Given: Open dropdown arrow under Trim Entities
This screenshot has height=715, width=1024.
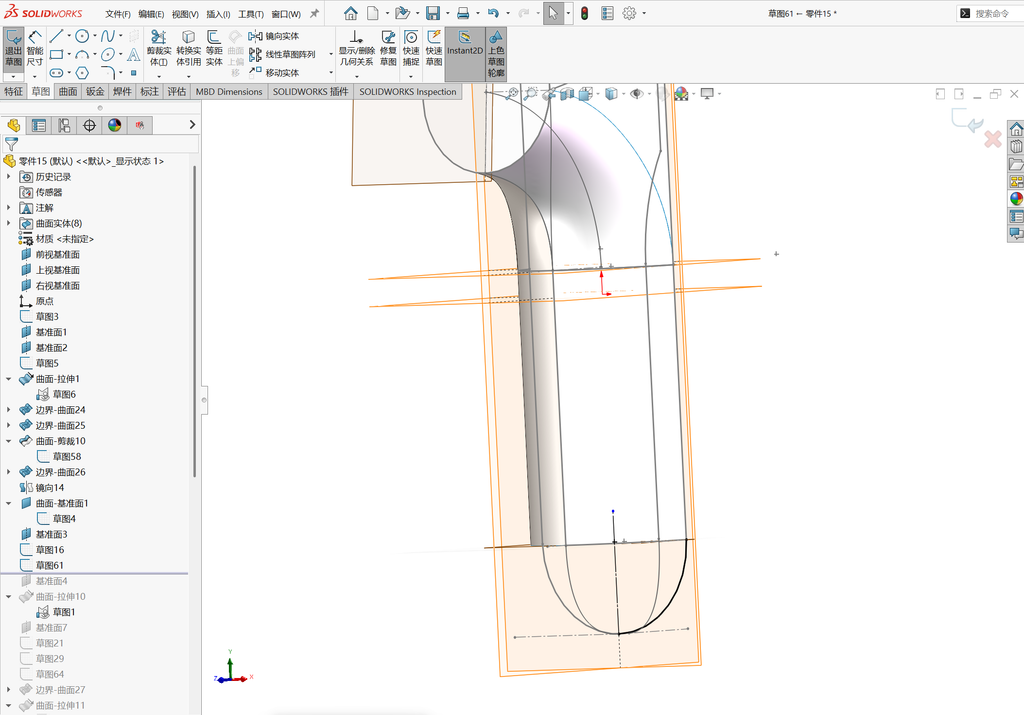Looking at the screenshot, I should pyautogui.click(x=158, y=76).
